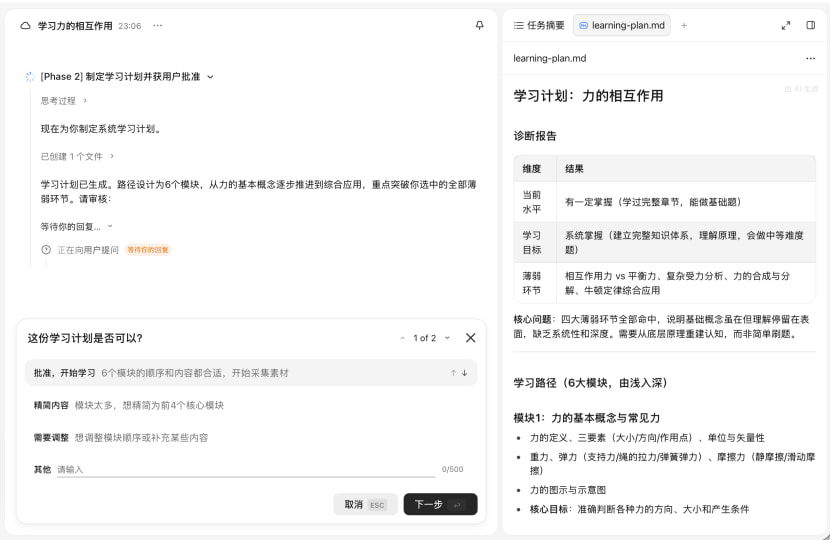Close the question dialog with the X
The width and height of the screenshot is (830, 540).
[471, 338]
